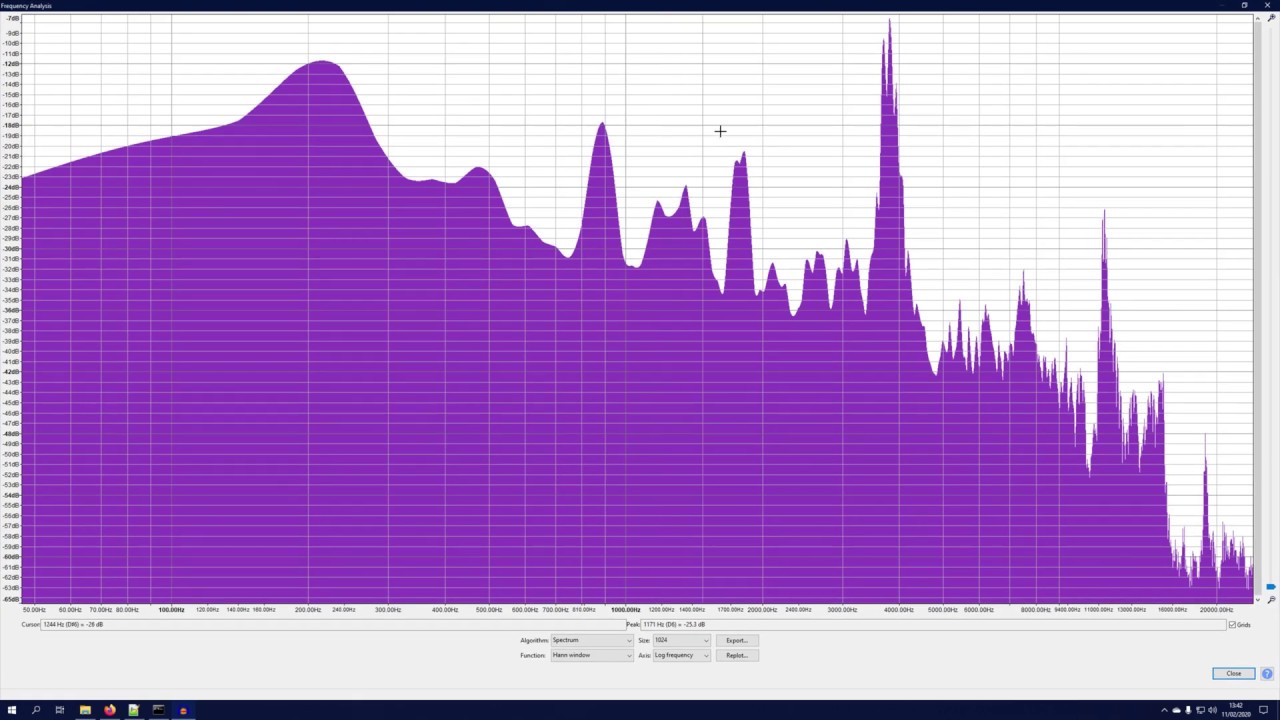This screenshot has height=720, width=1280.
Task: Click the 100.0Hz axis label
Action: pyautogui.click(x=171, y=610)
